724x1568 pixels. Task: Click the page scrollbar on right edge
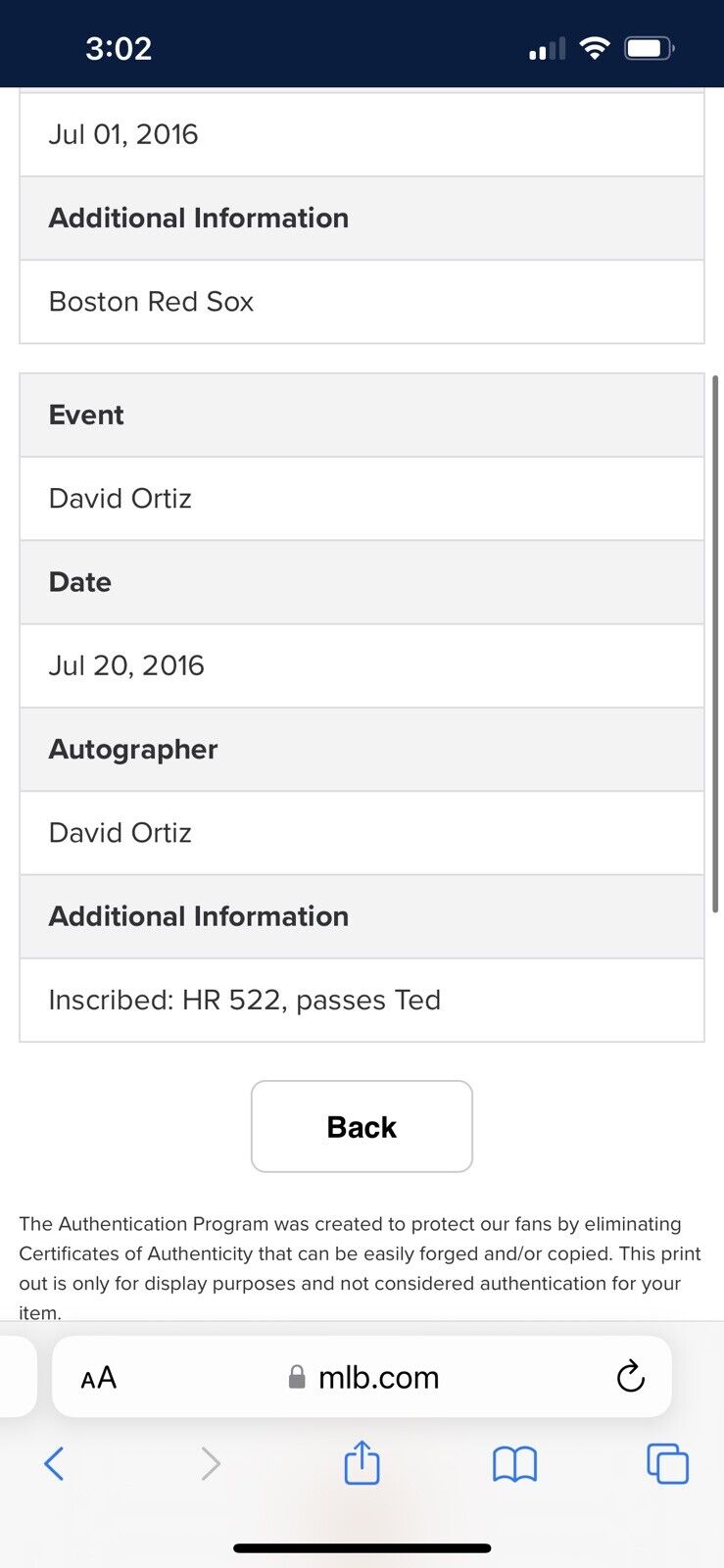715,643
